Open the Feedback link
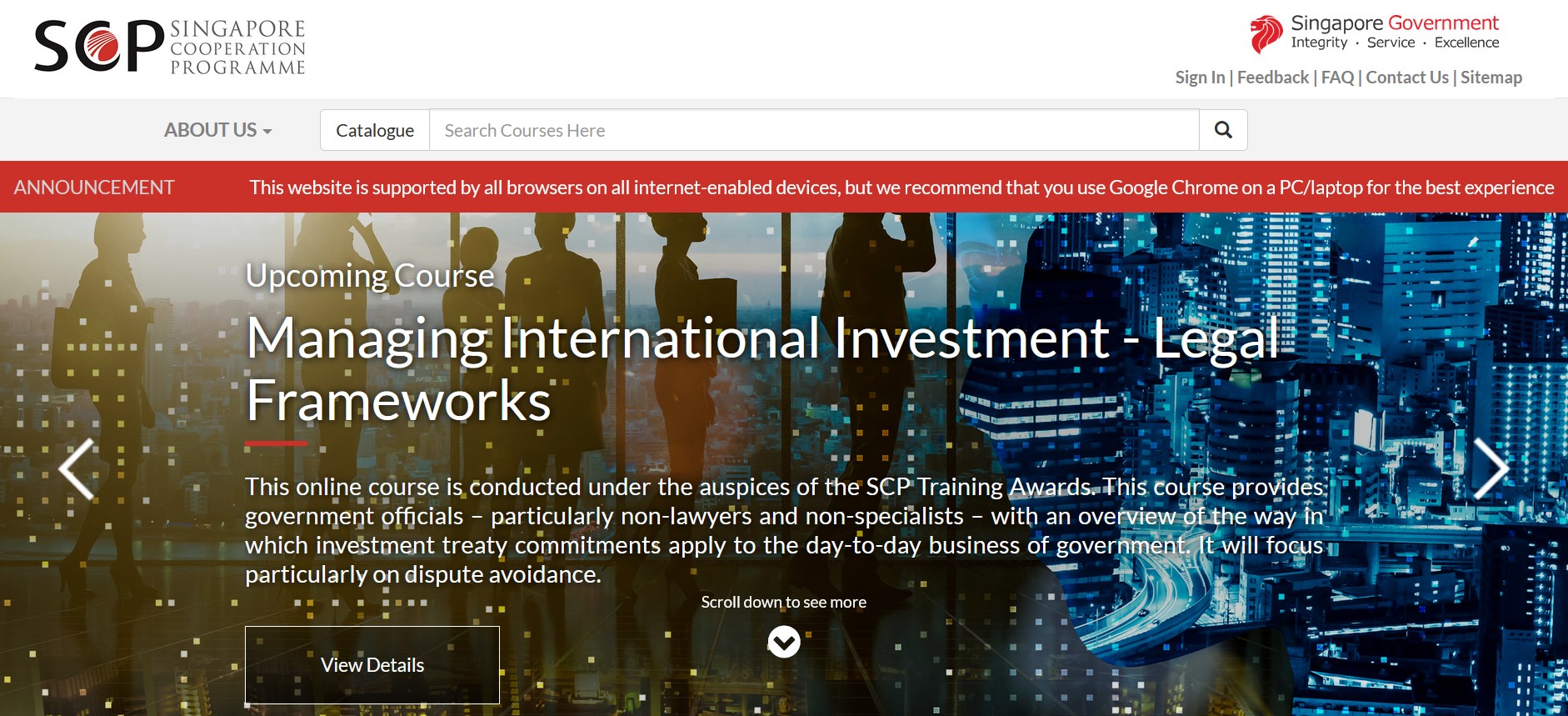The width and height of the screenshot is (1568, 716). pos(1273,78)
